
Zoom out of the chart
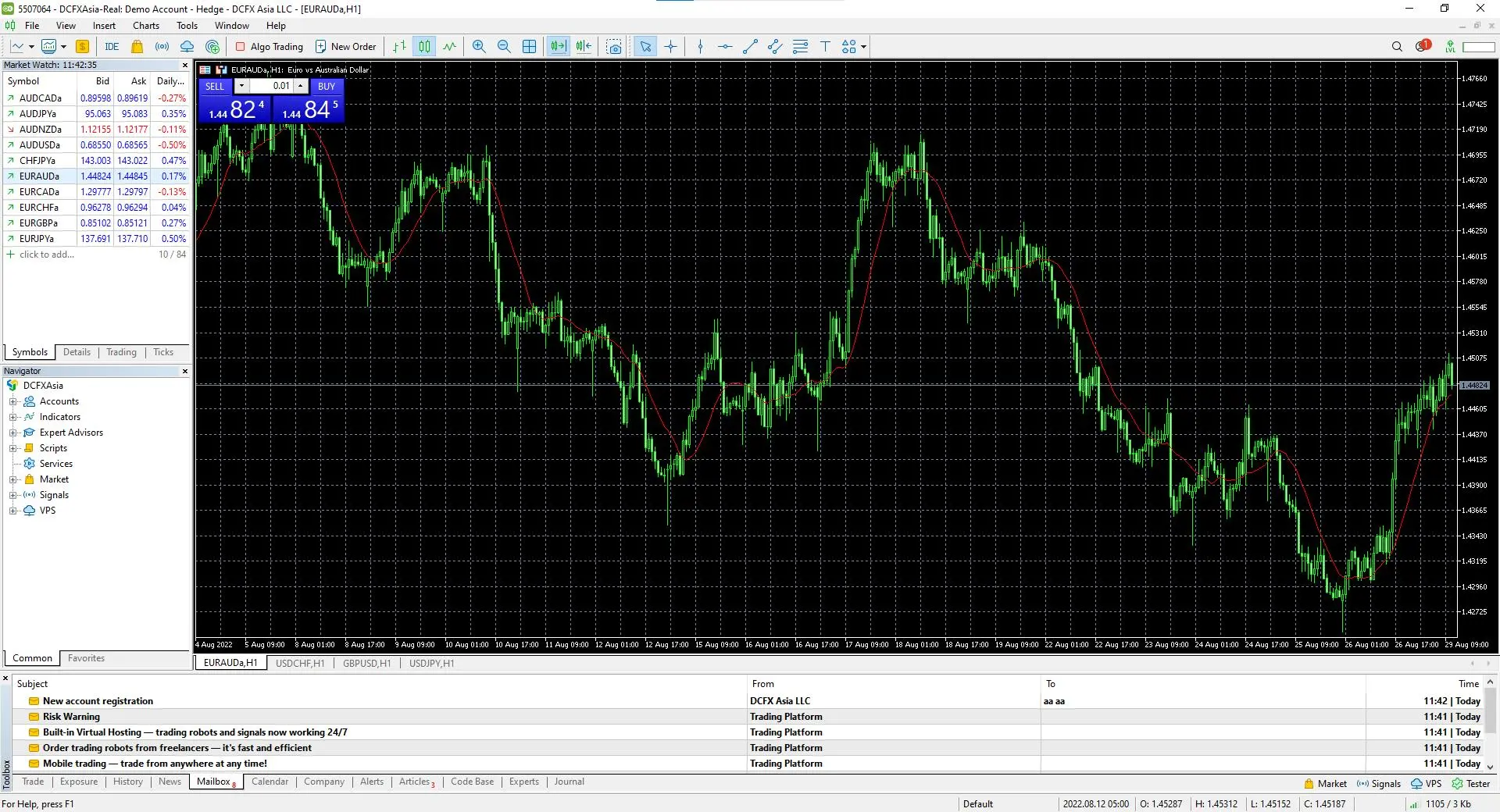pos(504,47)
